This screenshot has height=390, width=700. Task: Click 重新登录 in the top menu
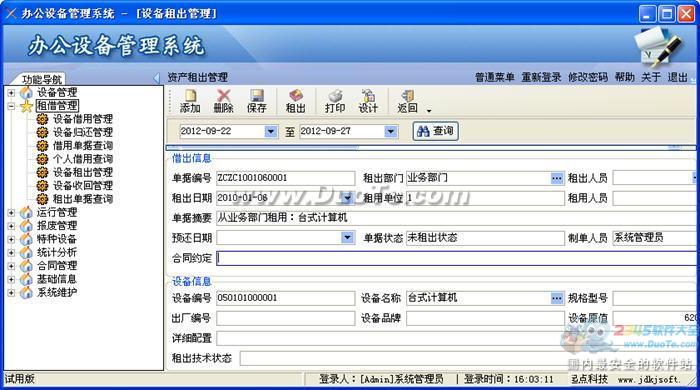542,77
